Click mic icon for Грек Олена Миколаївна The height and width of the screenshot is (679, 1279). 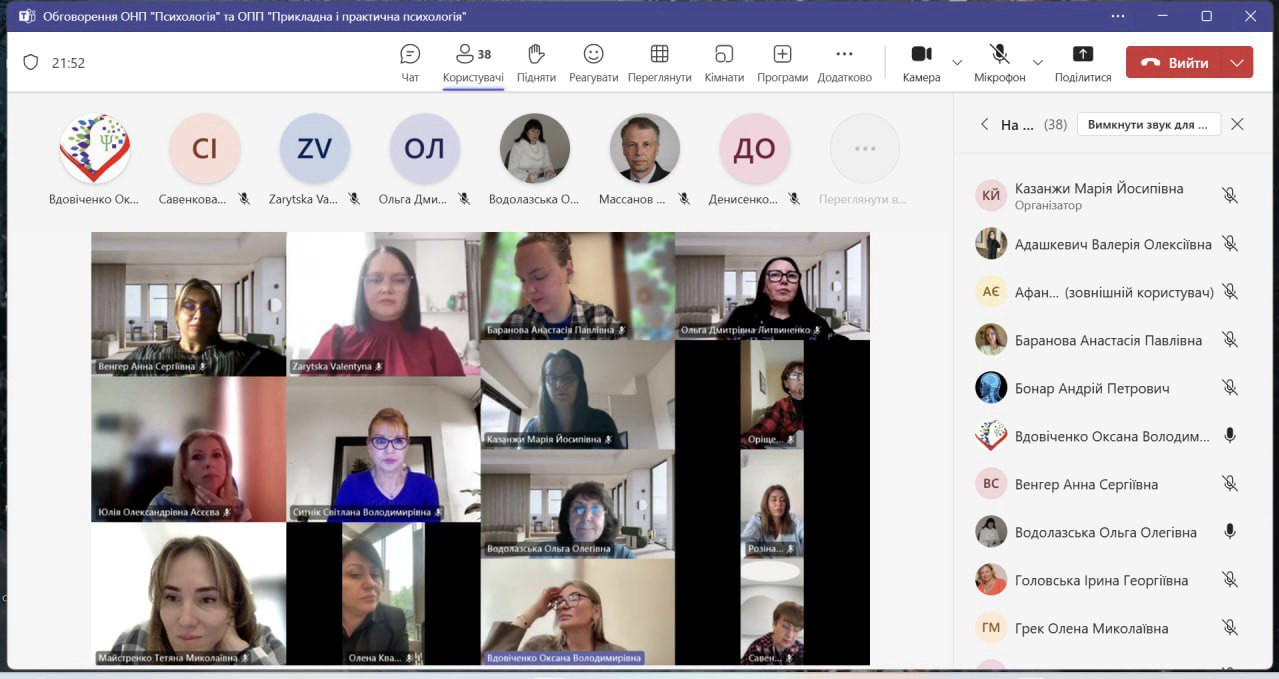pos(1230,628)
